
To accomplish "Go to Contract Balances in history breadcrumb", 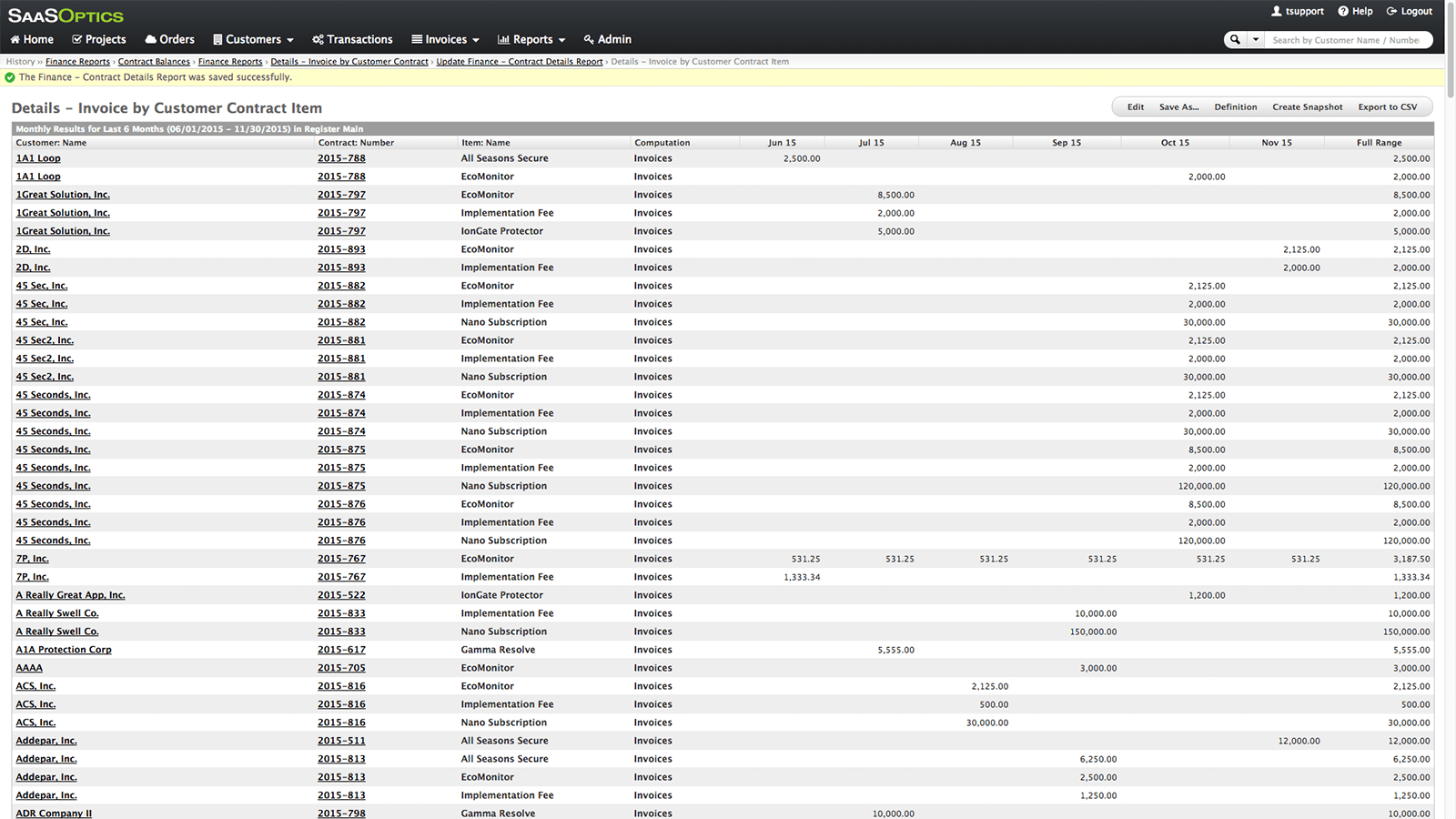I will [x=154, y=62].
